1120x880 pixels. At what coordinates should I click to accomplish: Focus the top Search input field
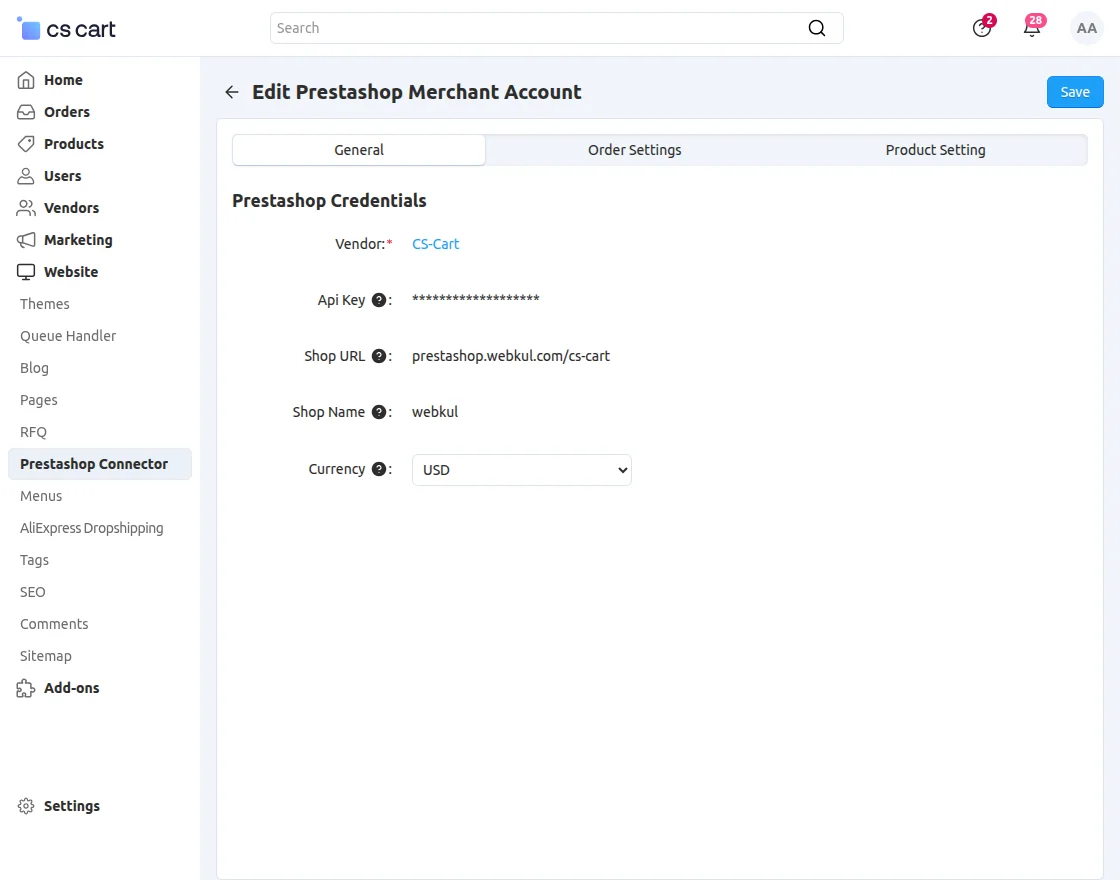point(535,28)
